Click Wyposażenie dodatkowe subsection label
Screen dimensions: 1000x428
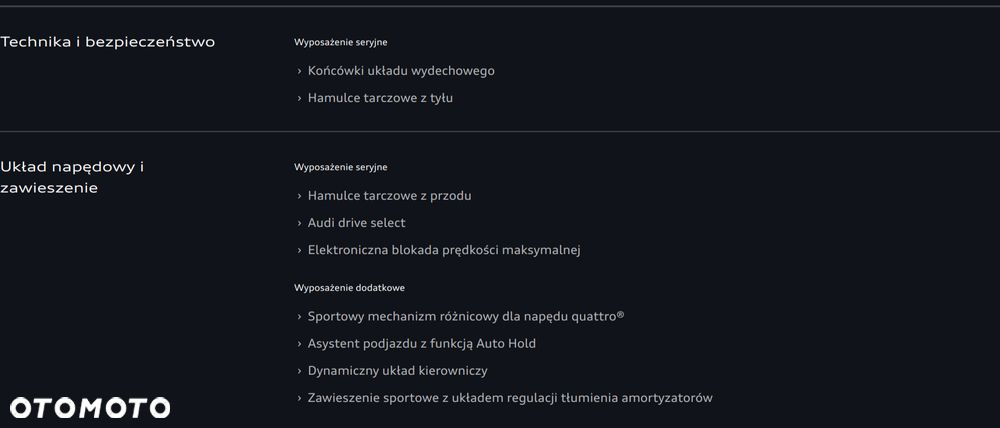click(349, 288)
